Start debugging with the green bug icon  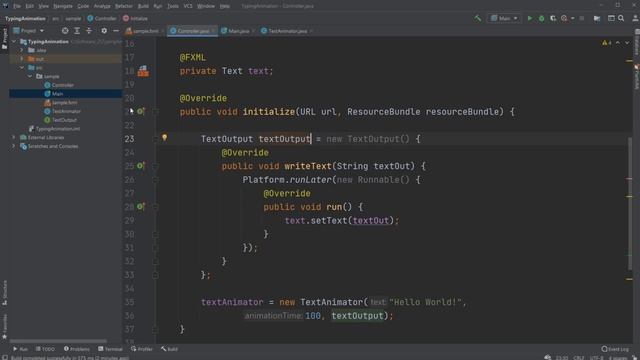click(x=542, y=18)
